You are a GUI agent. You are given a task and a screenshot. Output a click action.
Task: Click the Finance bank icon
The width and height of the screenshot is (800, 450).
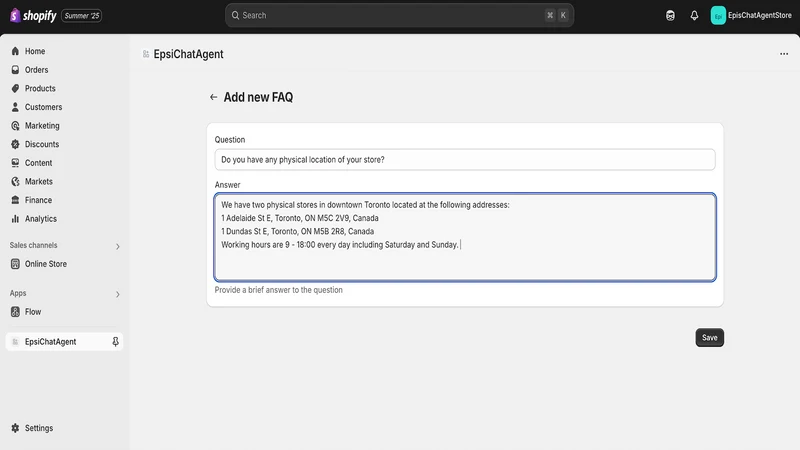[15, 200]
